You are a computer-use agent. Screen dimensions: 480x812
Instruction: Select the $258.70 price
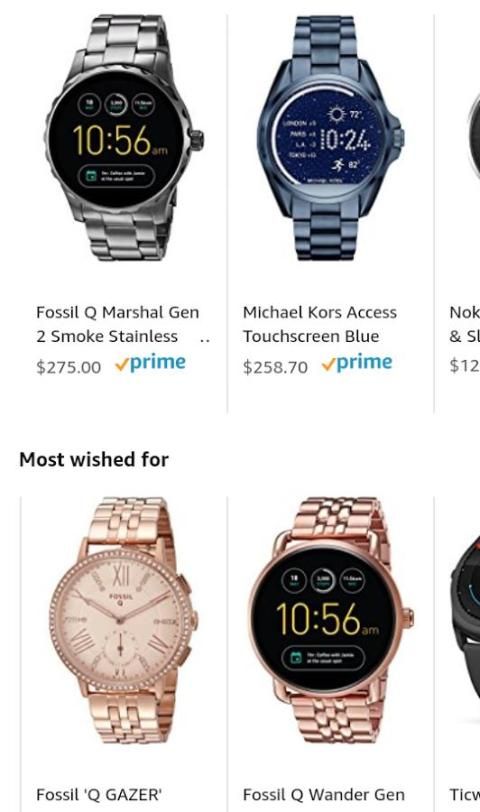275,367
